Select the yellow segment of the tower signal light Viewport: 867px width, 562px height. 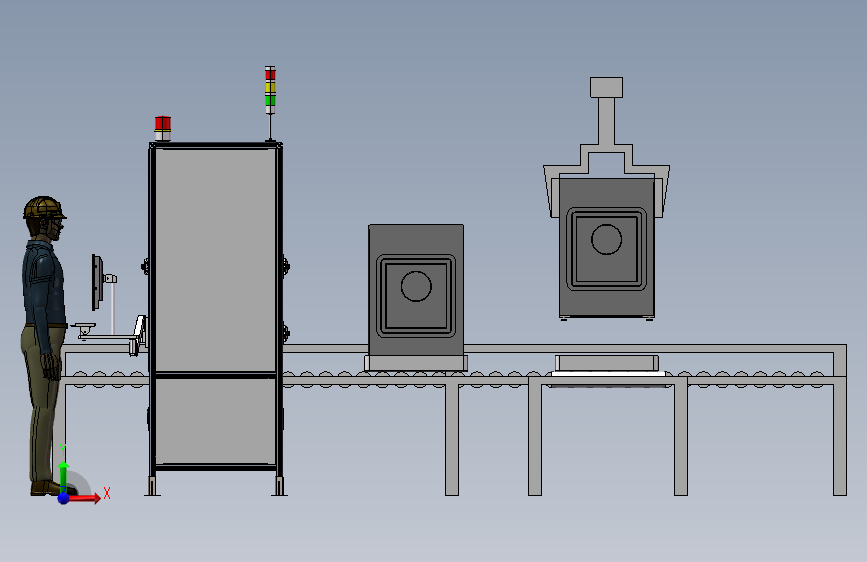click(x=270, y=87)
